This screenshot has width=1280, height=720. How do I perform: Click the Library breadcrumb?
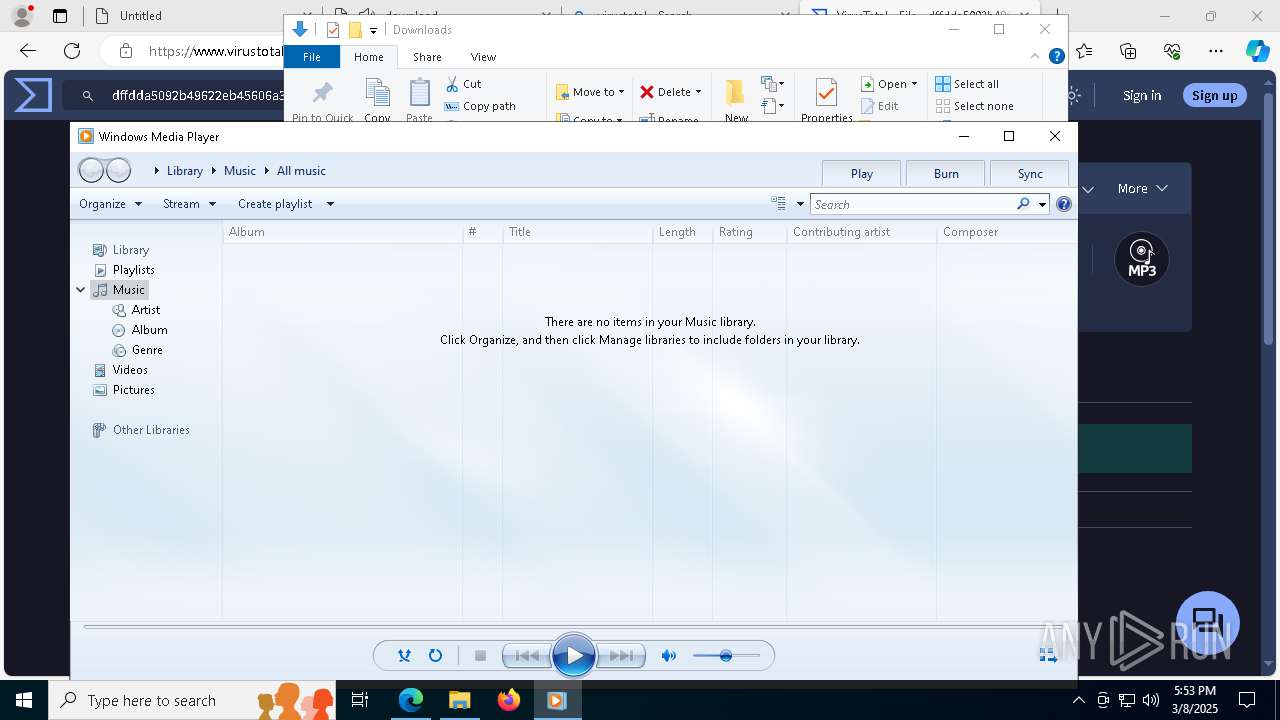(x=185, y=171)
